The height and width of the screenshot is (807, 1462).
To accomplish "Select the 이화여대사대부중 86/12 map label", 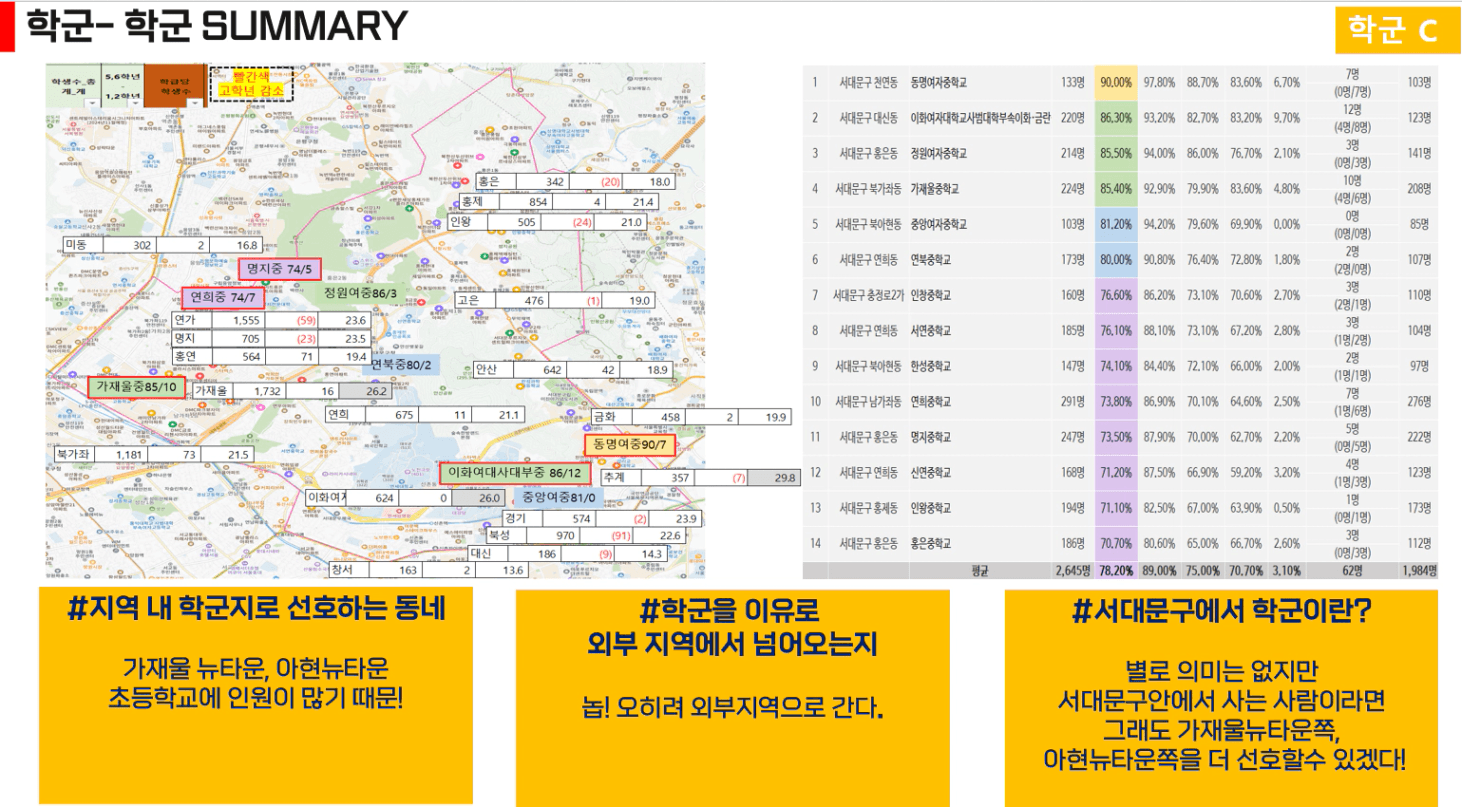I will (x=515, y=472).
